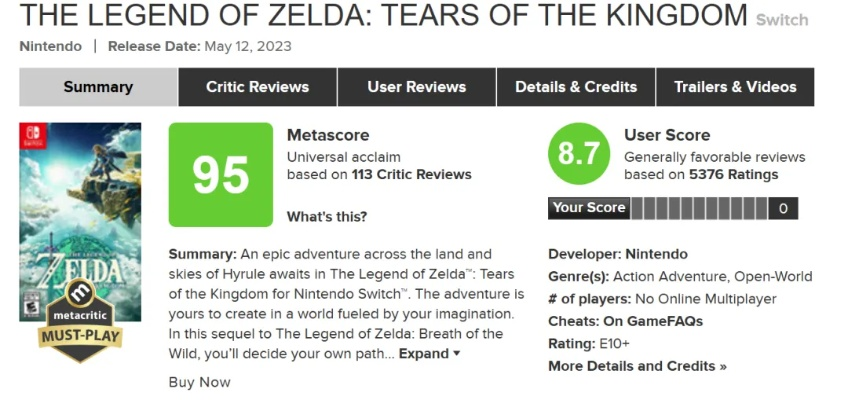848x400 pixels.
Task: Click the green 8.7 User Score circle
Action: pos(579,155)
